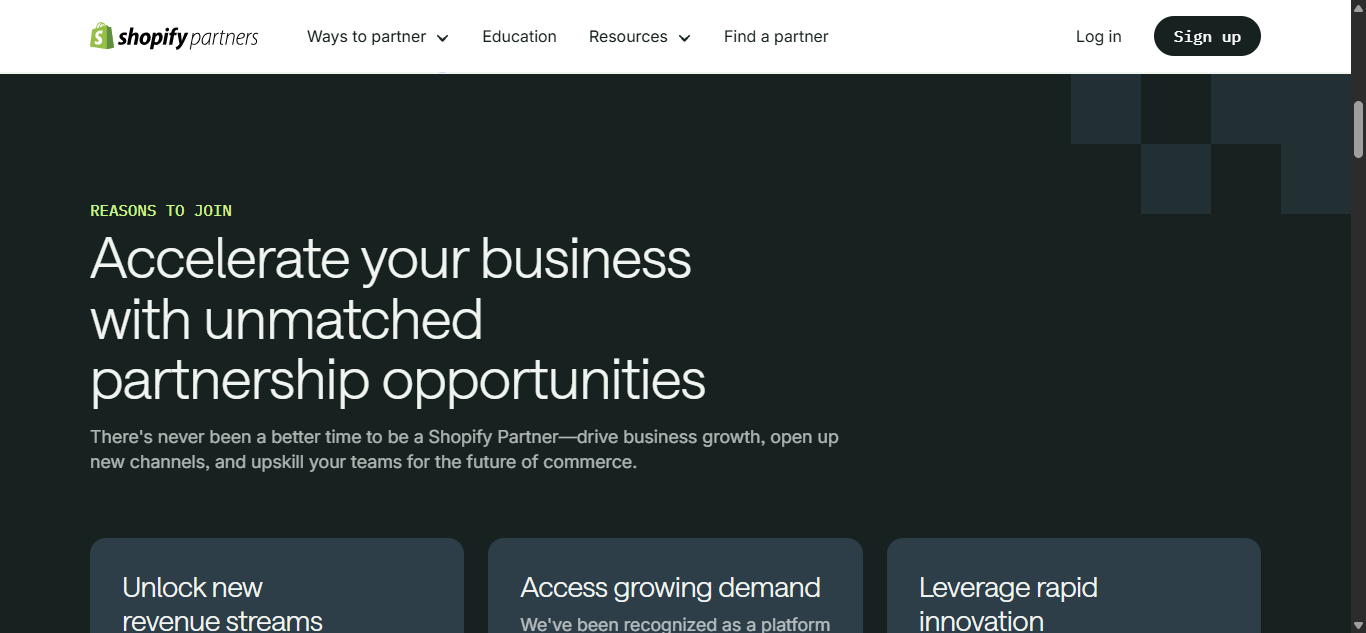
Task: Click the "shopify partners" wordmark text
Action: (188, 38)
